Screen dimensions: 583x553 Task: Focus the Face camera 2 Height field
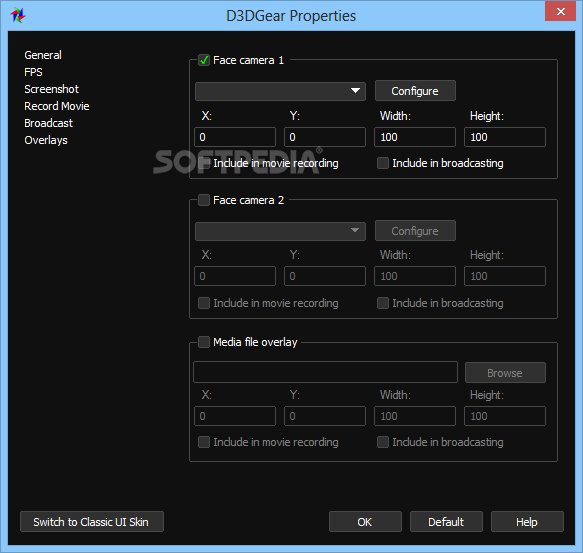pos(505,276)
